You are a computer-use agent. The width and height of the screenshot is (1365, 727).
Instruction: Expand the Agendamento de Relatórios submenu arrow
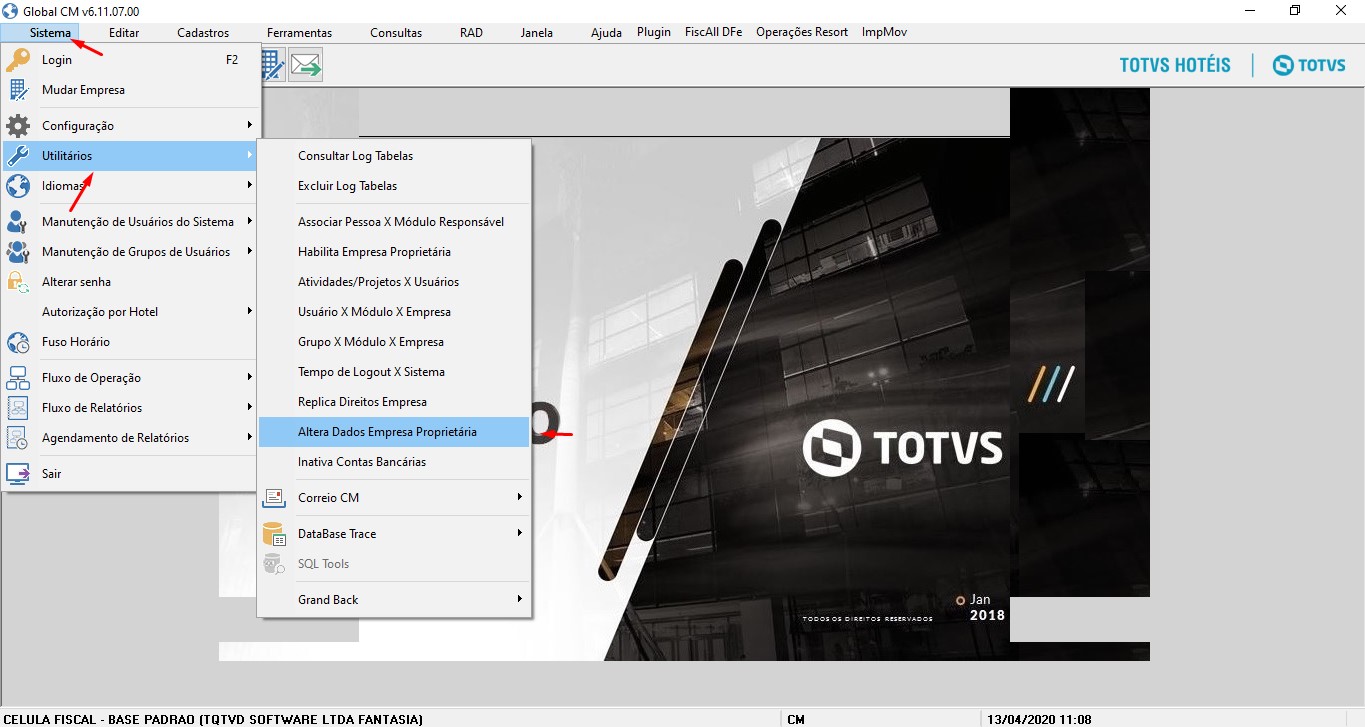pyautogui.click(x=249, y=438)
